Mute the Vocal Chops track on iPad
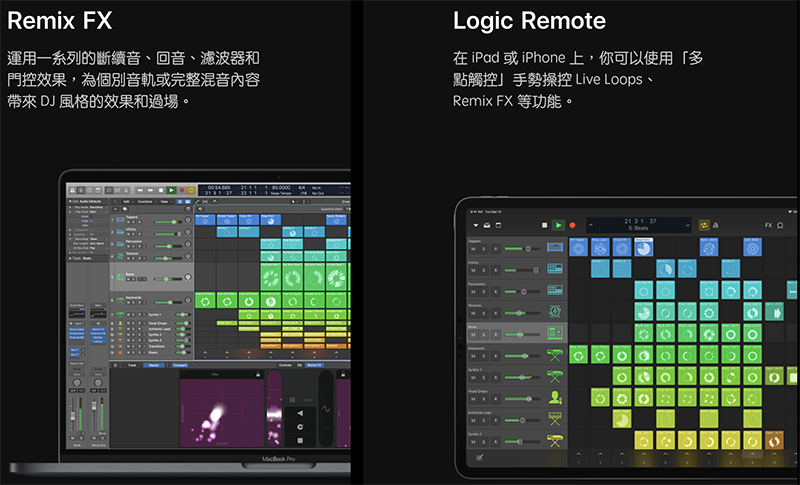The width and height of the screenshot is (800, 485). (473, 399)
